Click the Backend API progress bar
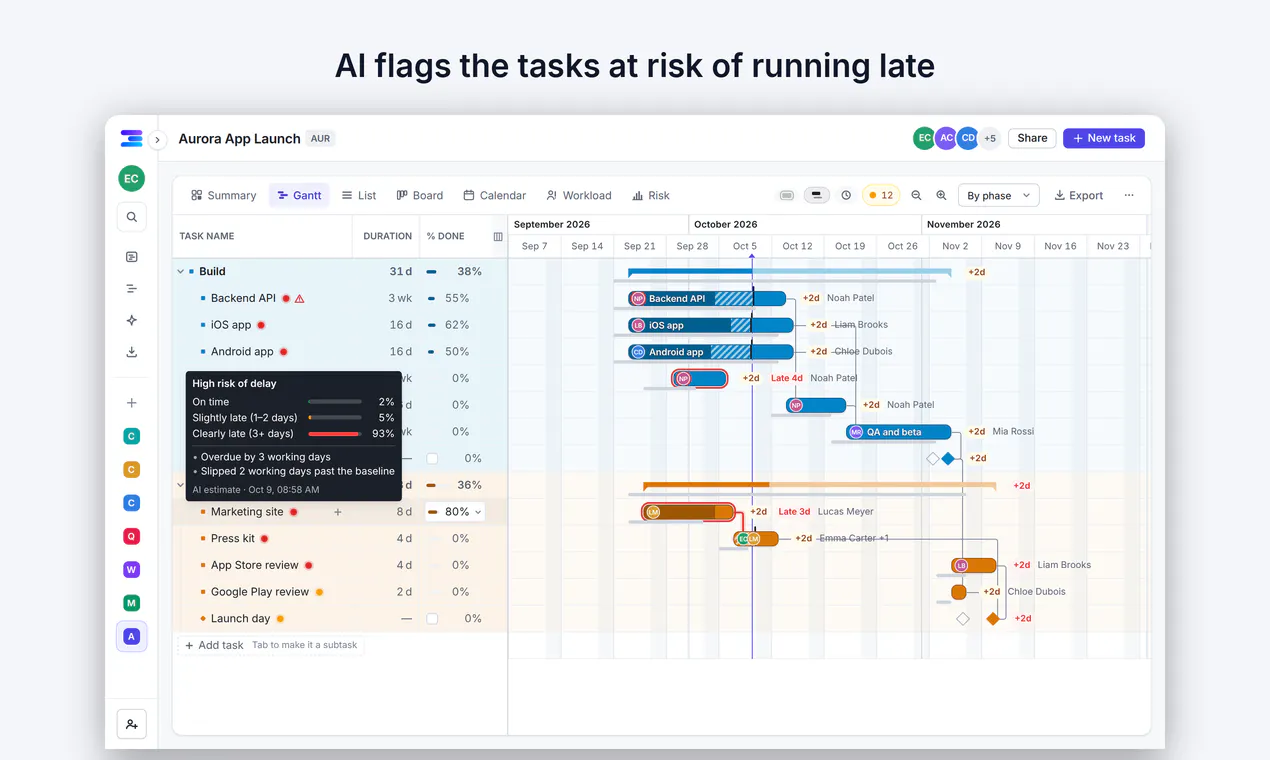This screenshot has height=760, width=1270. [707, 298]
